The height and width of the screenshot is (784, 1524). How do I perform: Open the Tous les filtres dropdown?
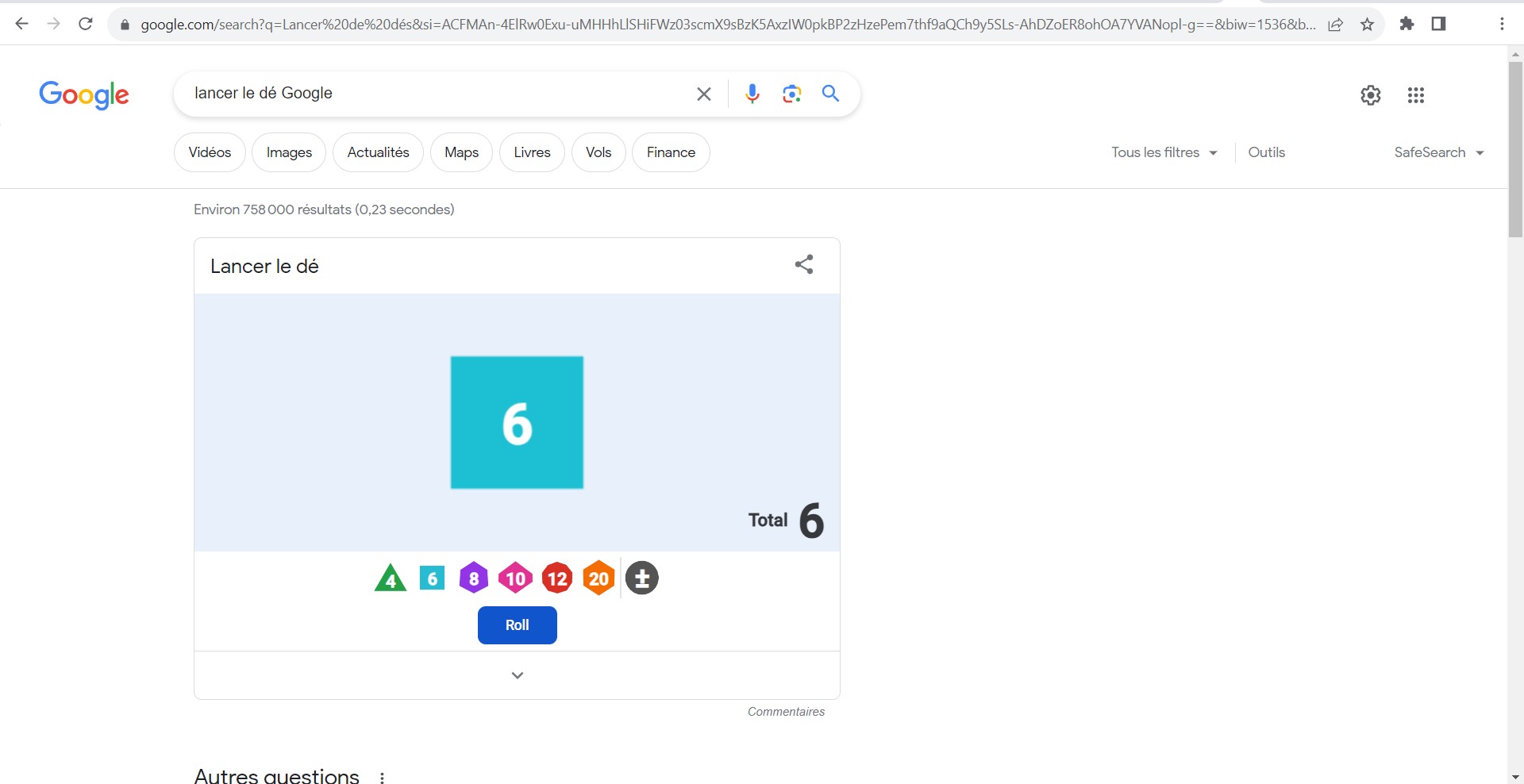tap(1164, 152)
